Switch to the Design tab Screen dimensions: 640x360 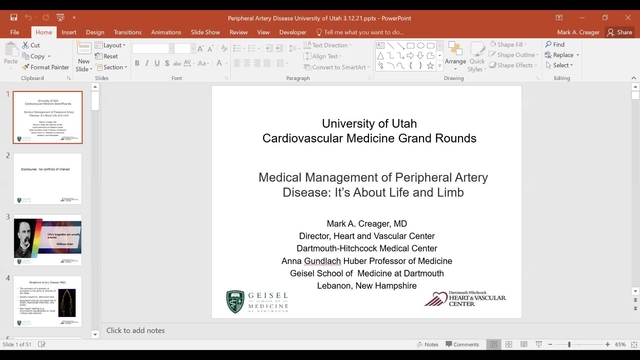(95, 32)
